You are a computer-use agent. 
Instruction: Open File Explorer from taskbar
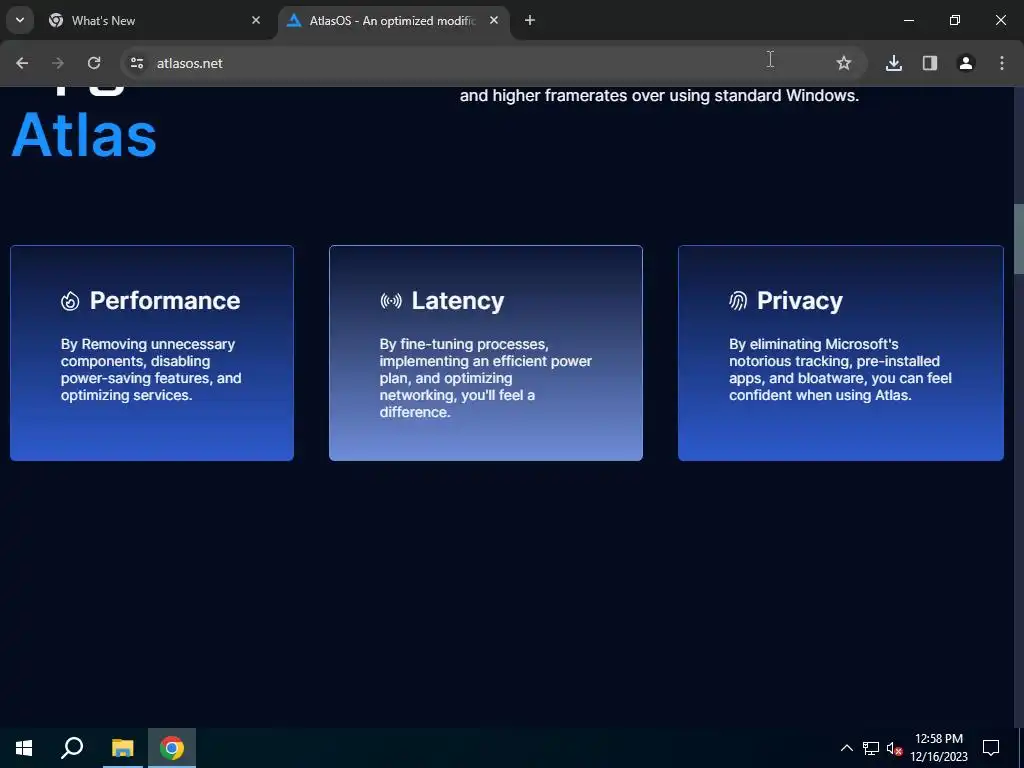click(x=122, y=748)
